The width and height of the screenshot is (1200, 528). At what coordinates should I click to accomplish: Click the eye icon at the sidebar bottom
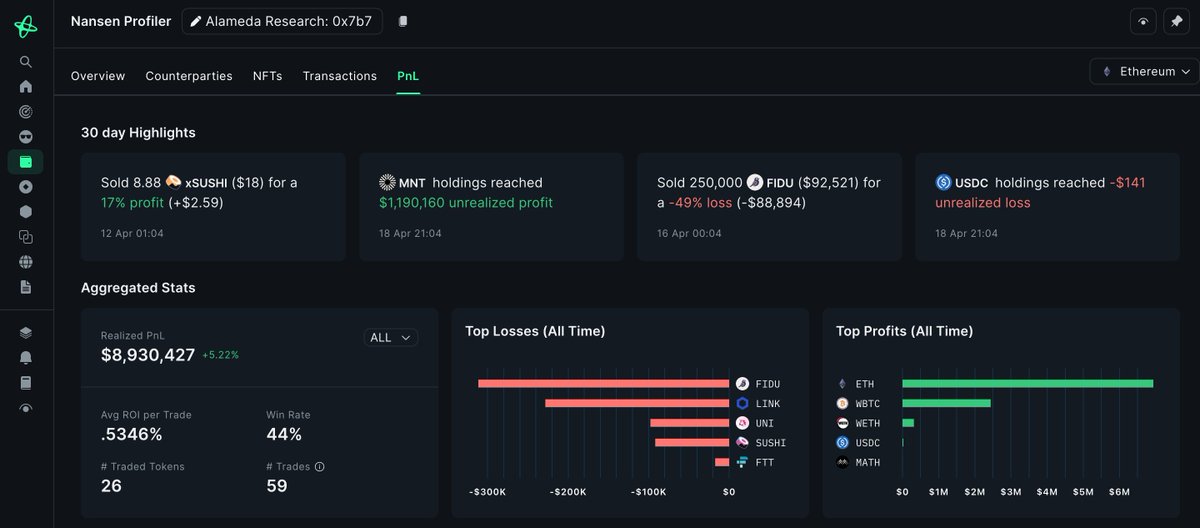pos(26,408)
